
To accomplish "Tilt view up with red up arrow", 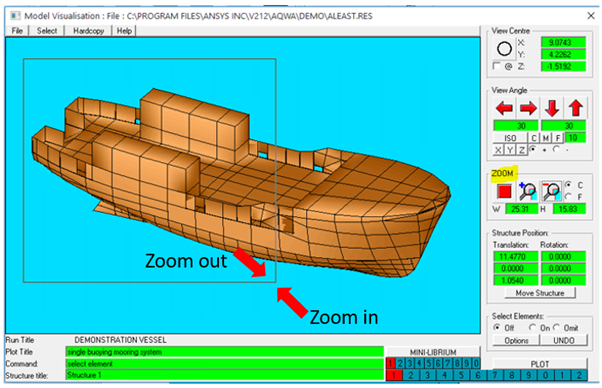I will point(576,109).
